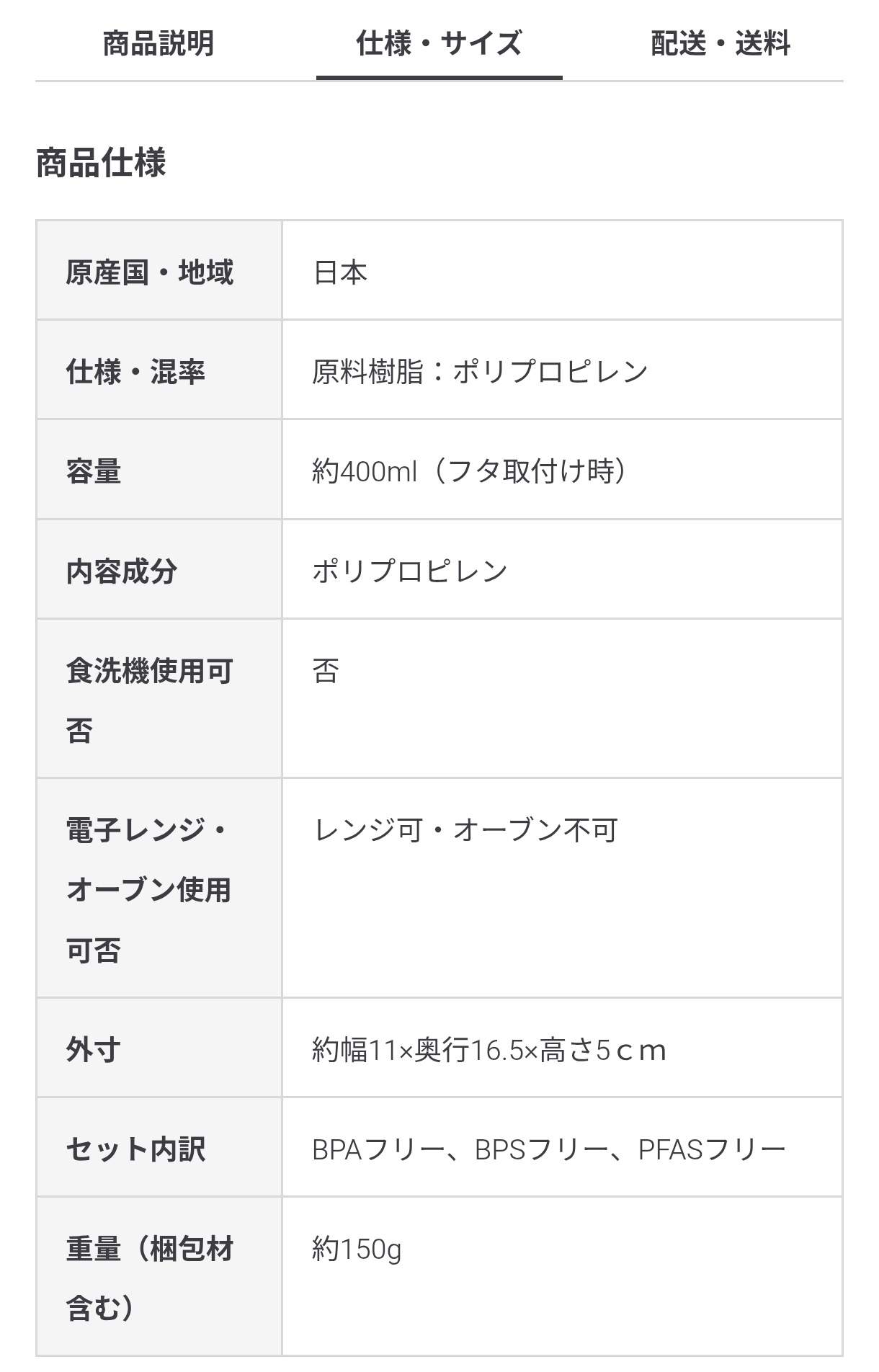879x1372 pixels.
Task: Select the 日本 origin value
Action: (340, 272)
